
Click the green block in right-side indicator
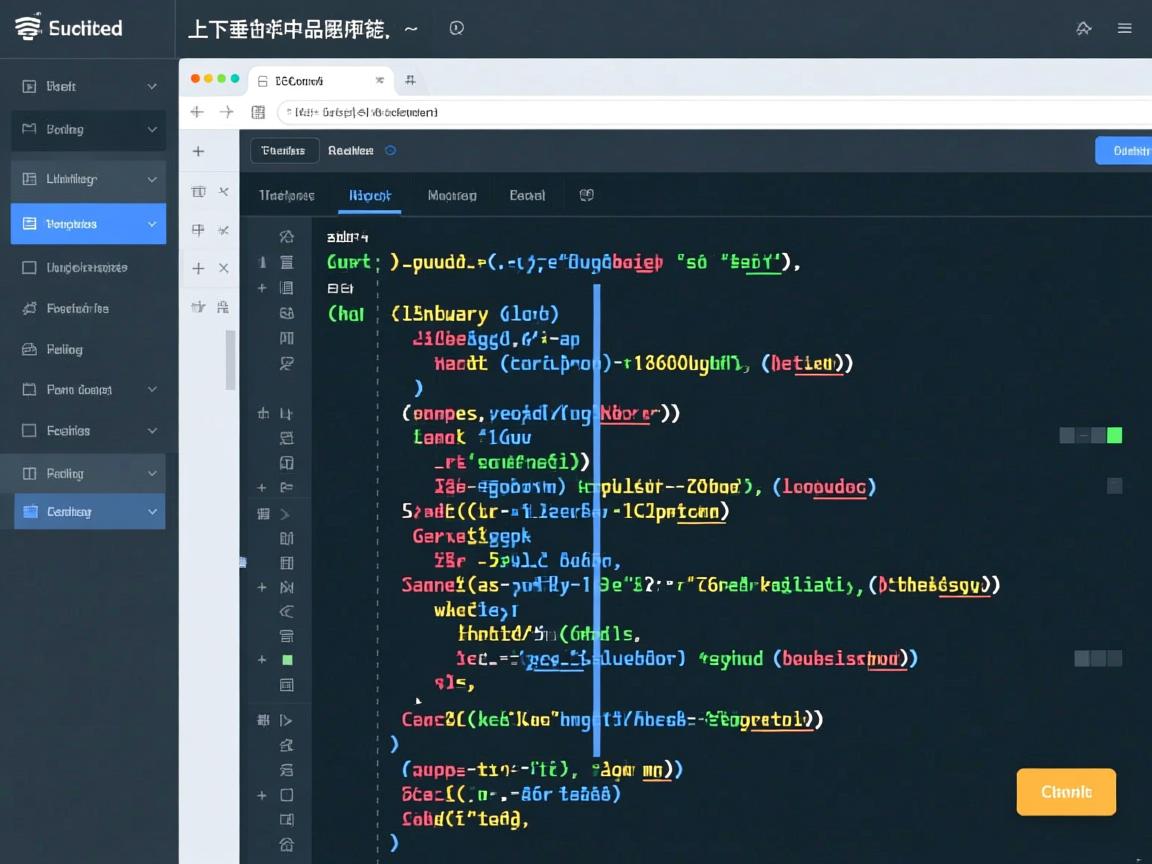[1114, 435]
